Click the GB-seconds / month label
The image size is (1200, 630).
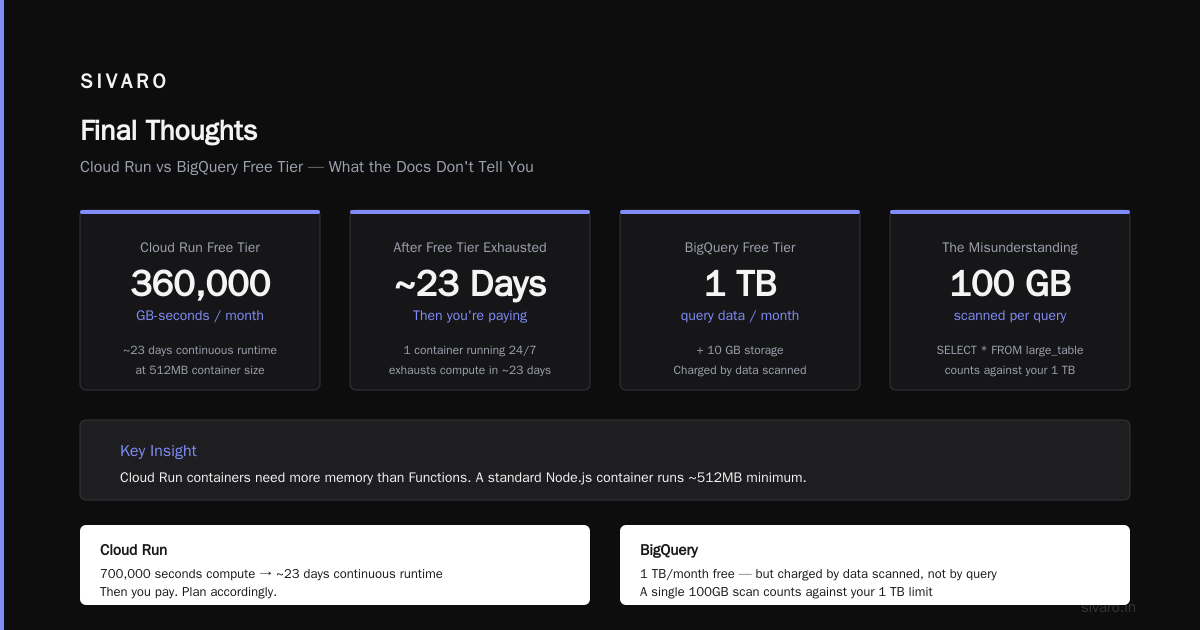click(200, 315)
